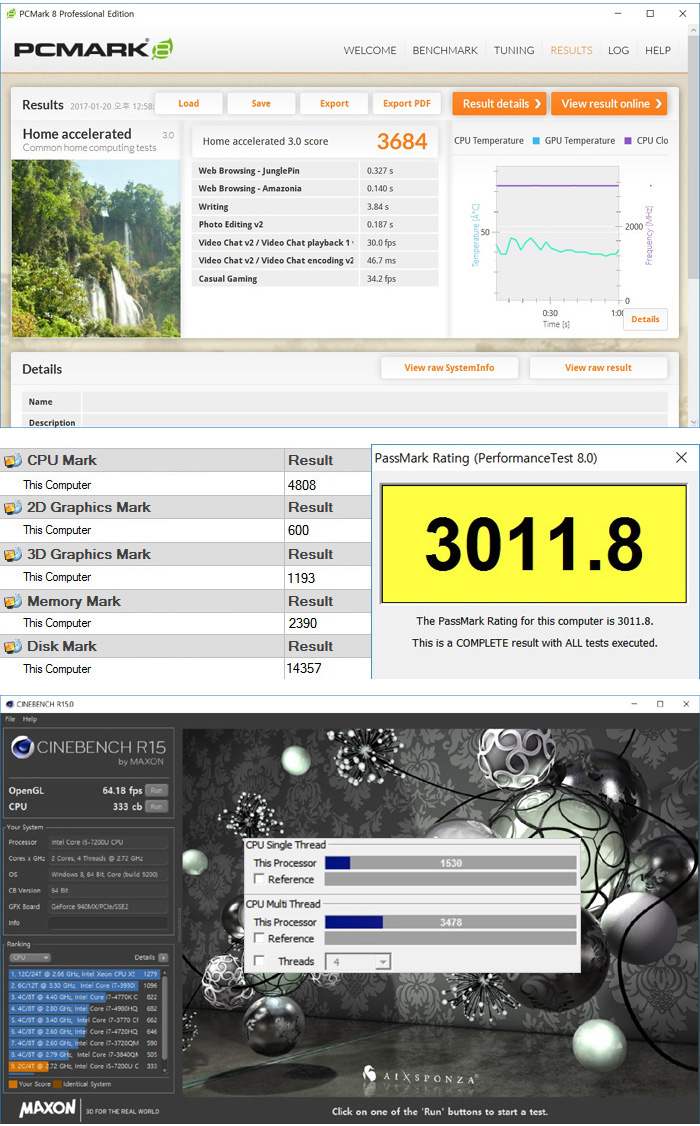Click the 2D Graphics Mark section icon
The height and width of the screenshot is (1126, 700).
click(13, 508)
